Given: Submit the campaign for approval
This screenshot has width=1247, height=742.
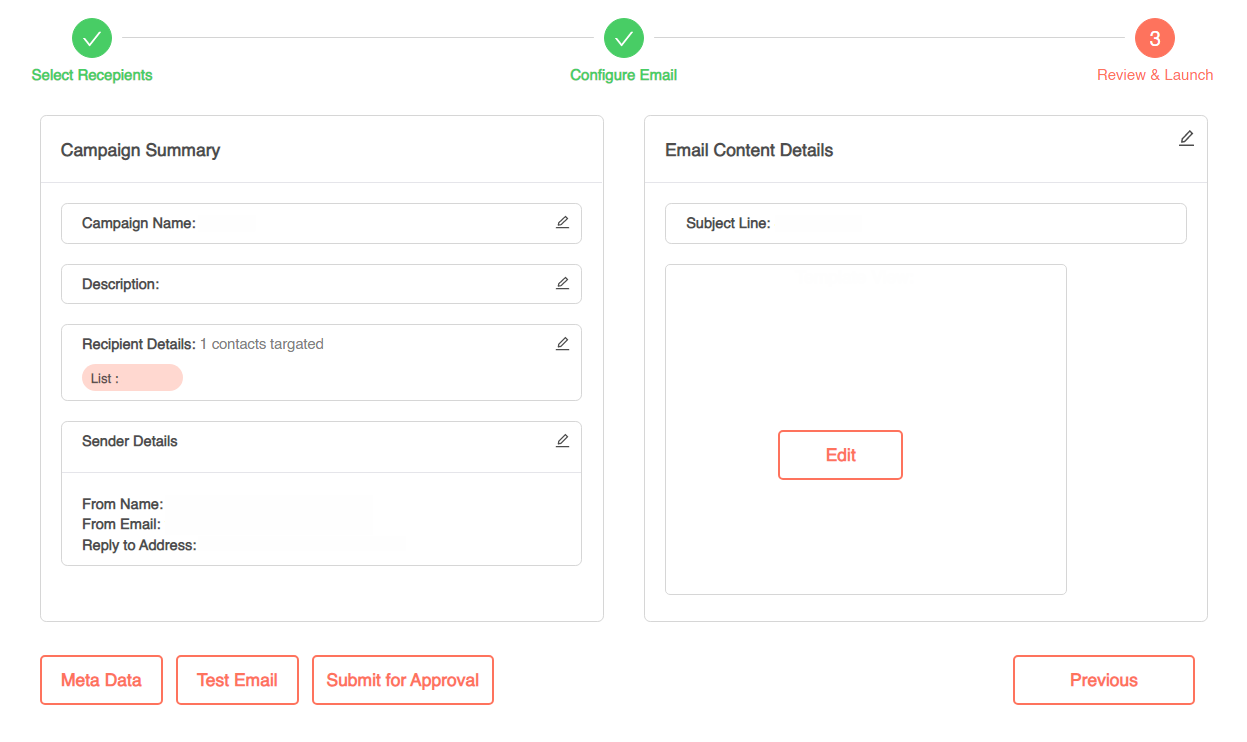Looking at the screenshot, I should click(402, 680).
